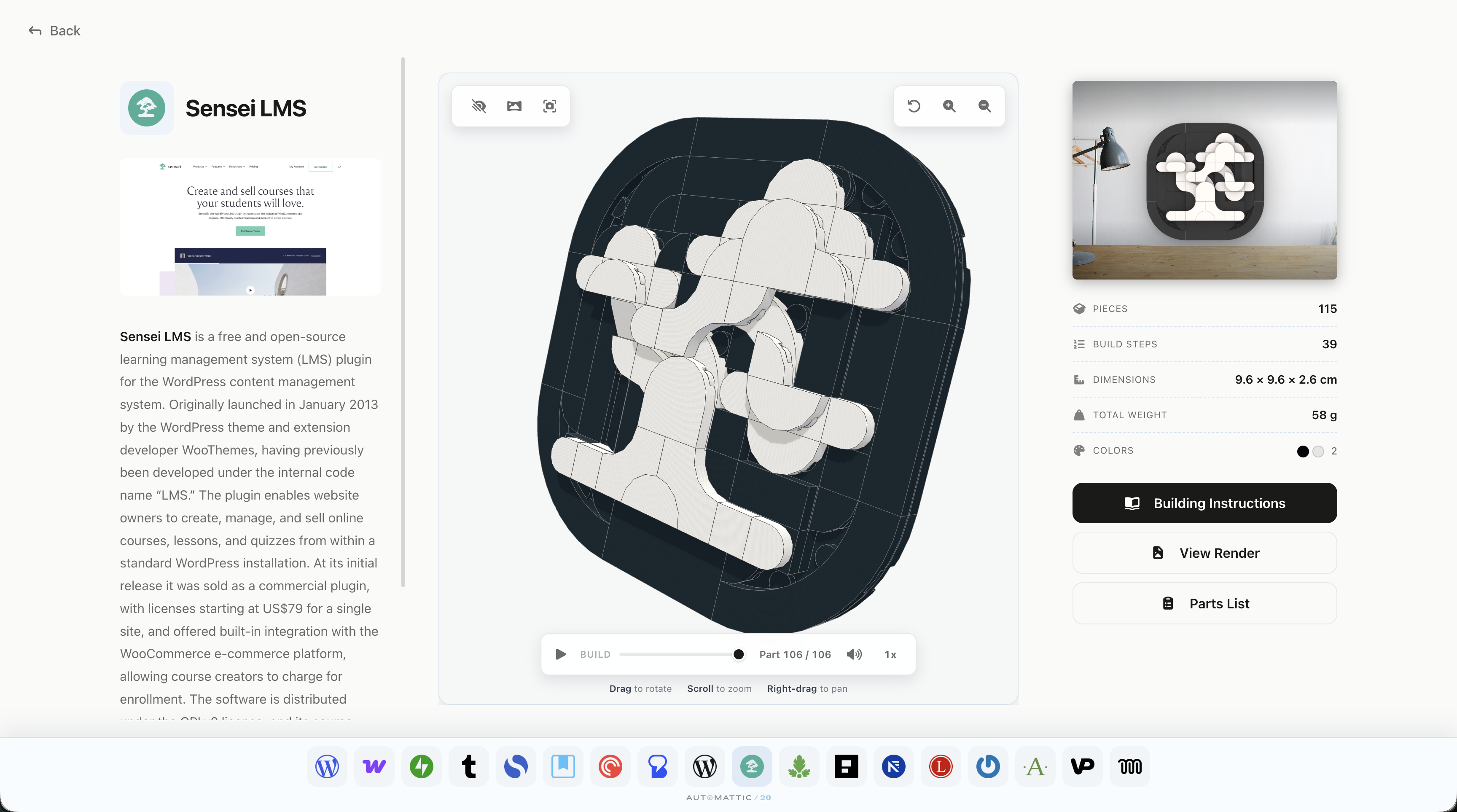Click the dimensions value 9.6 × 9.6 × 2.6 cm
The width and height of the screenshot is (1457, 812).
[x=1285, y=379]
